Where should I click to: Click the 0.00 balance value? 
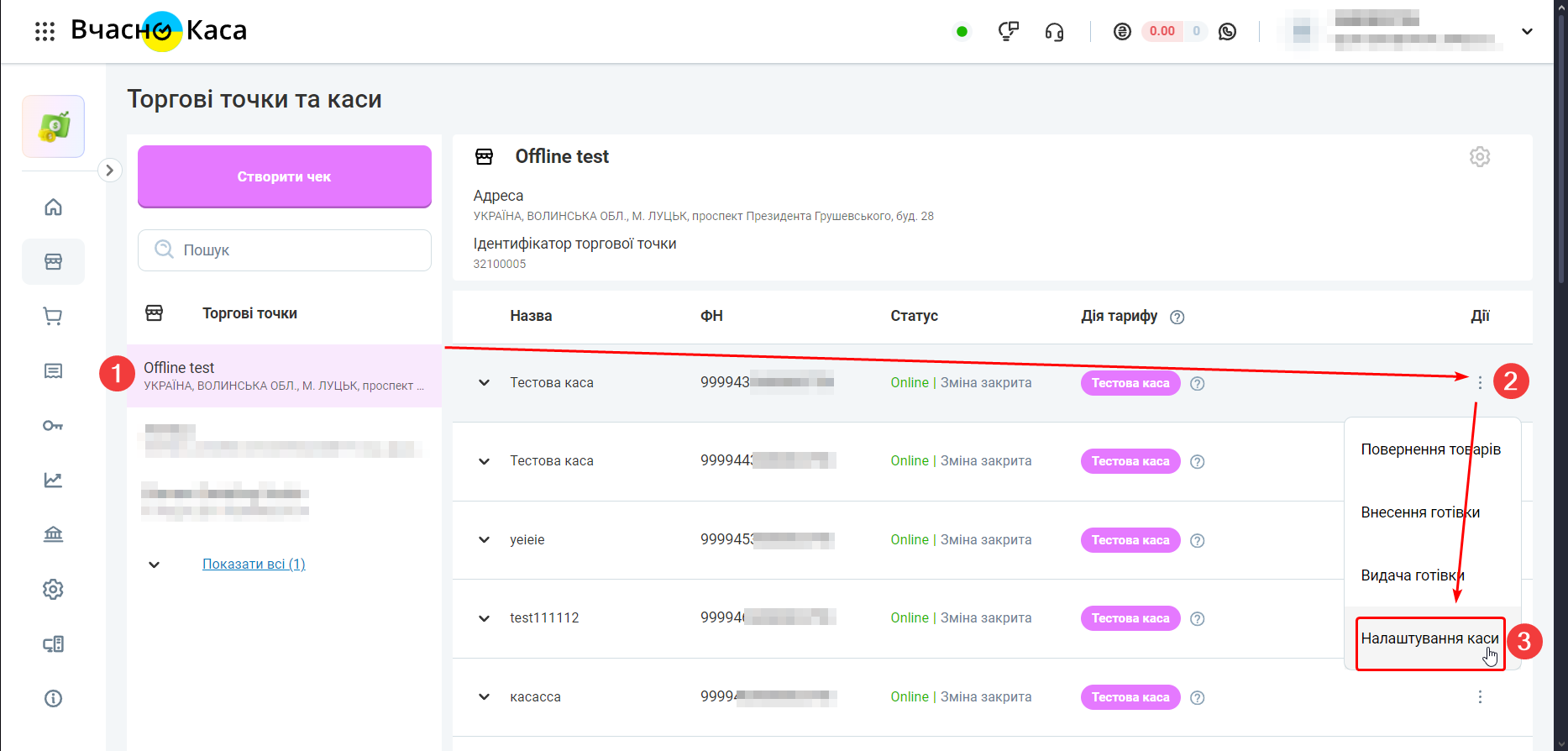1162,32
